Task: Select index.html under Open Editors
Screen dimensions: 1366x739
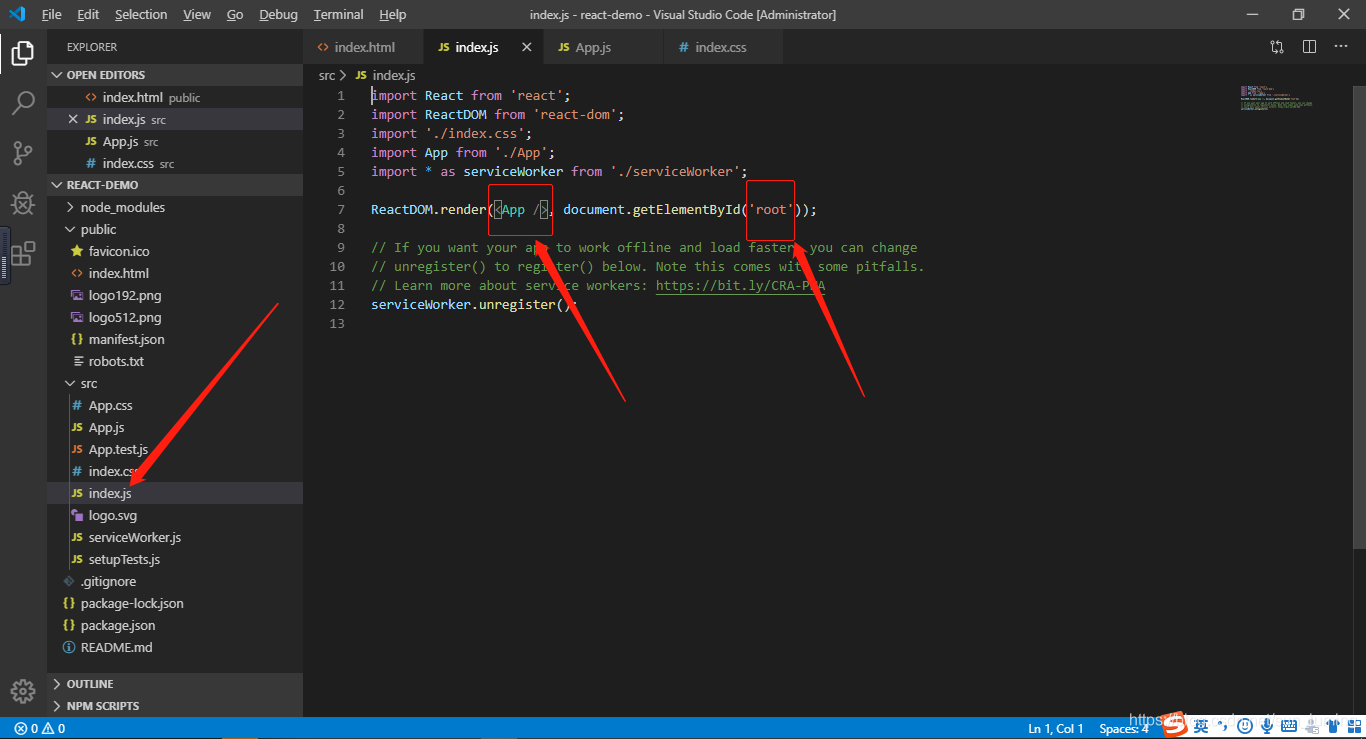Action: (175, 97)
